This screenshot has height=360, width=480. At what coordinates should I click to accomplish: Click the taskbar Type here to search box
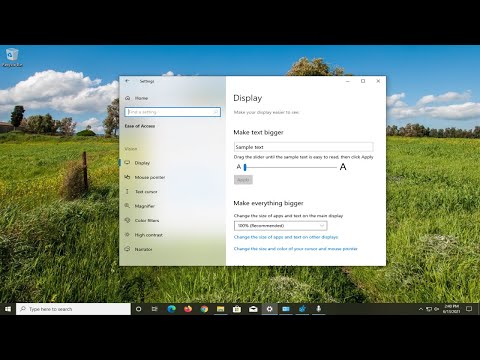(x=73, y=309)
